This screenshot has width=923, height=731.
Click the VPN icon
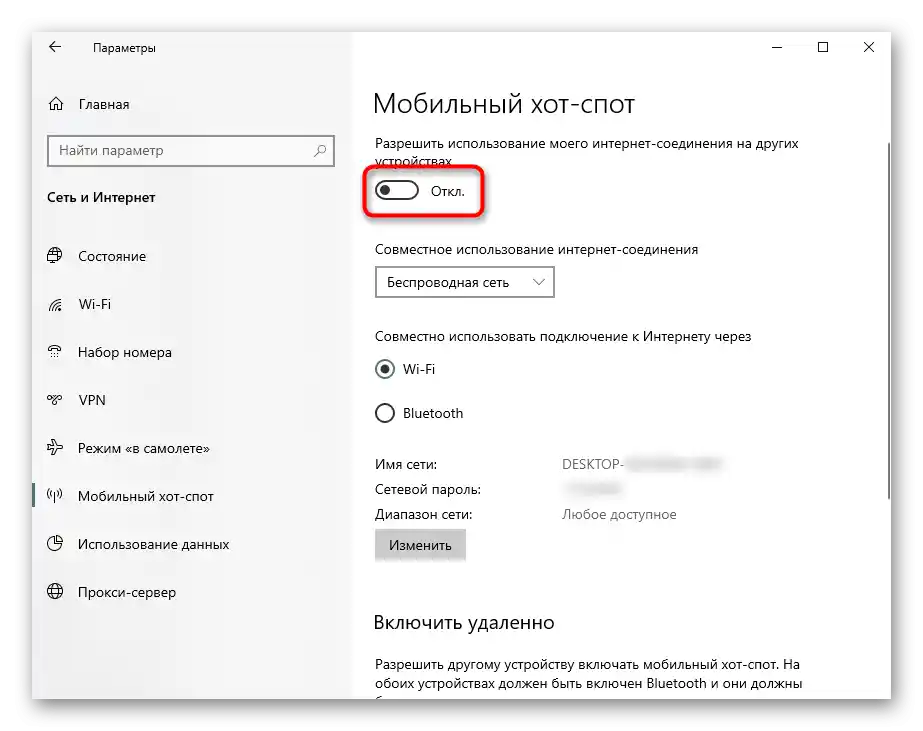pos(55,400)
